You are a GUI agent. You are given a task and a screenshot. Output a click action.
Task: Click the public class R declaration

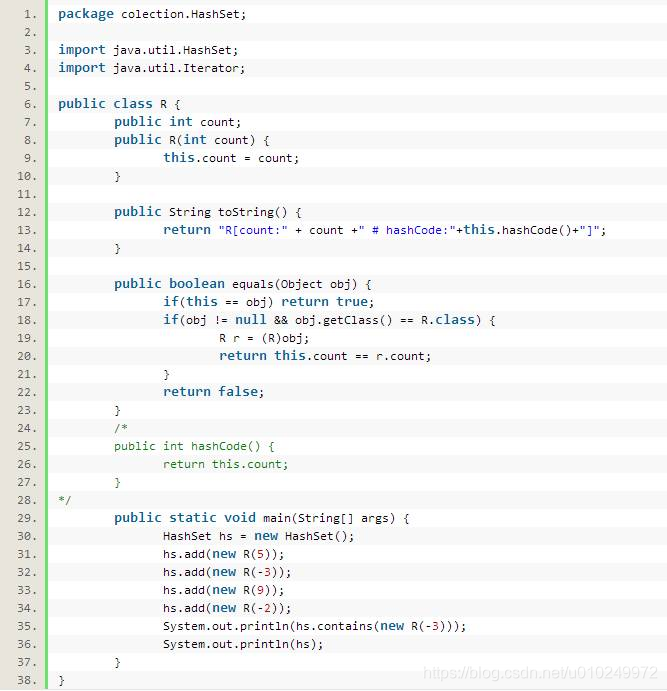tap(119, 104)
